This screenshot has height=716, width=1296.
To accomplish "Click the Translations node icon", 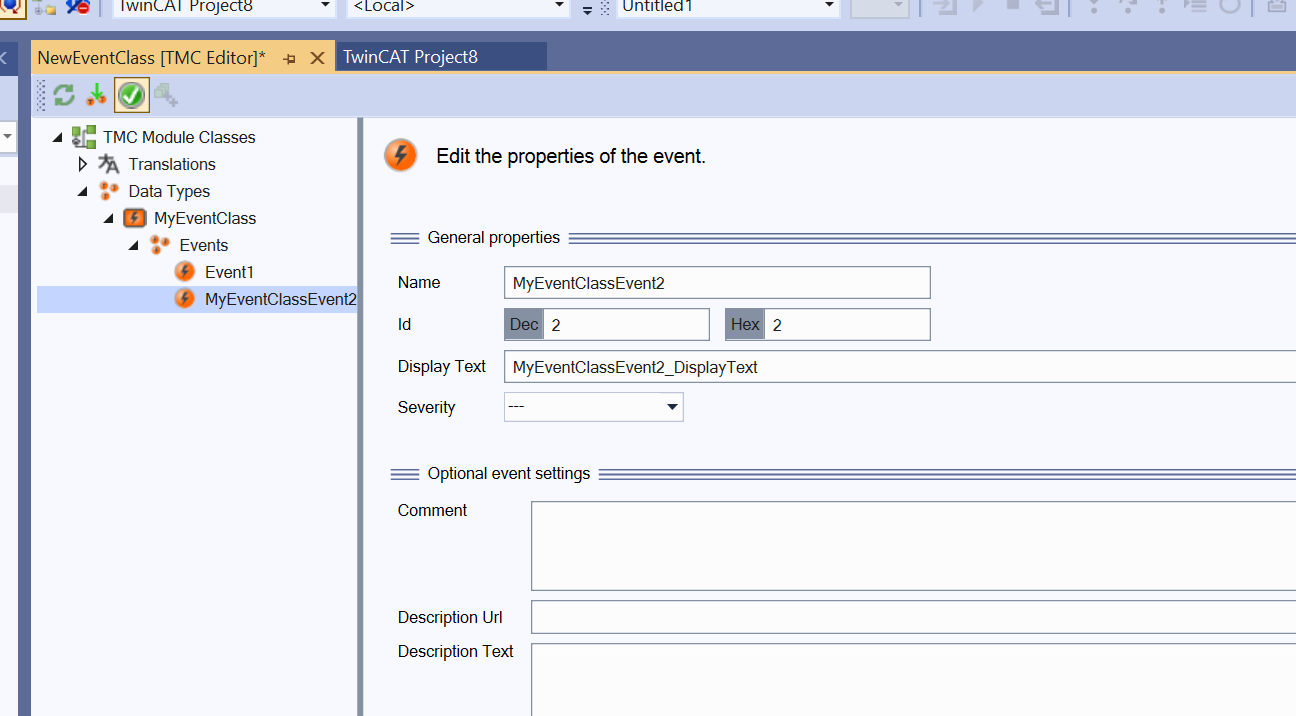I will tap(109, 164).
